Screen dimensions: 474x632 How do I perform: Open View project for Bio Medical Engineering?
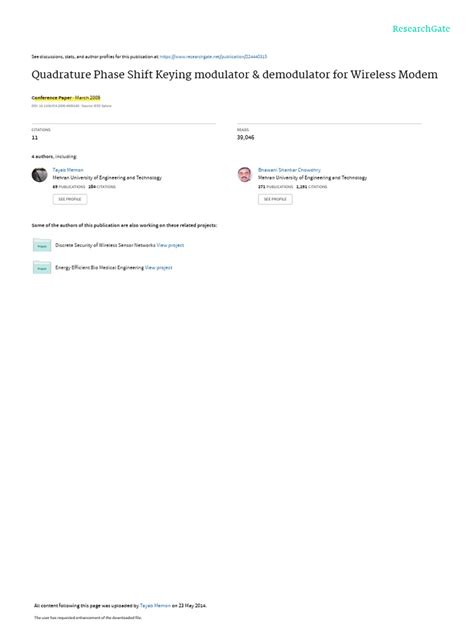[158, 268]
